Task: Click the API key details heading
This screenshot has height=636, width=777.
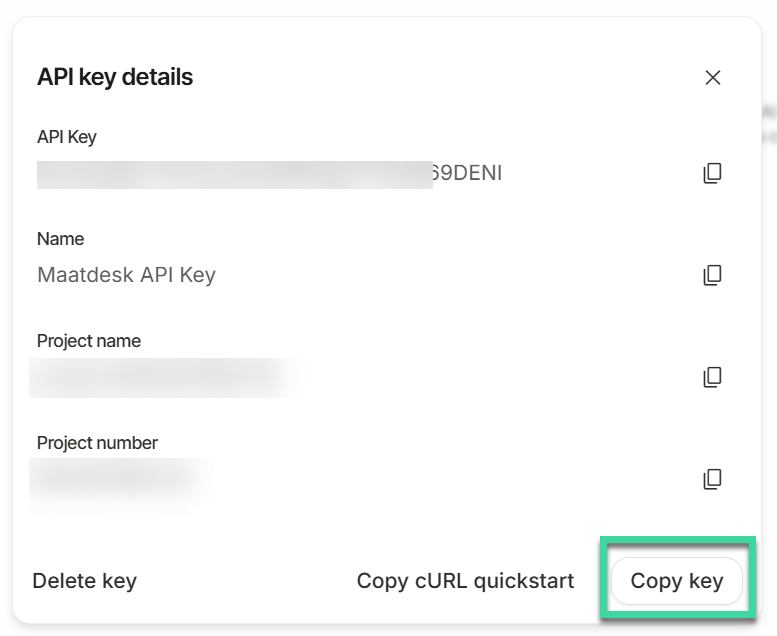Action: click(x=115, y=77)
